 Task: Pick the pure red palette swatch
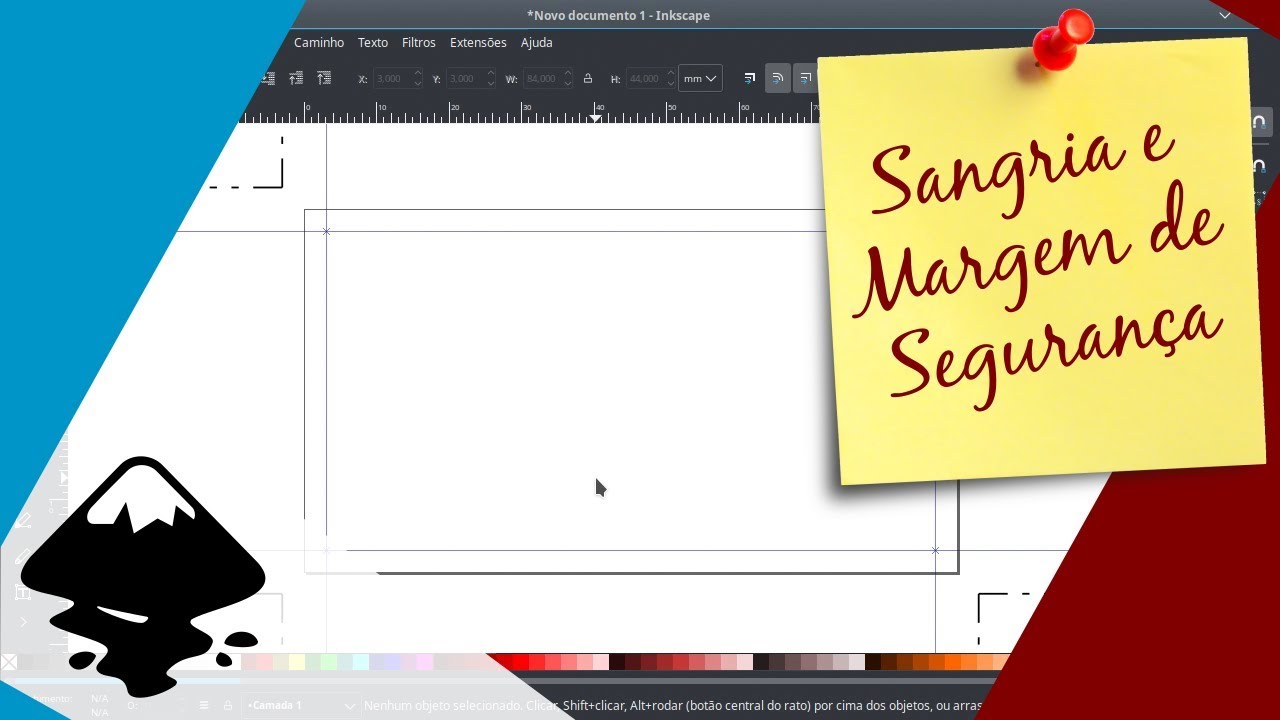click(x=520, y=662)
